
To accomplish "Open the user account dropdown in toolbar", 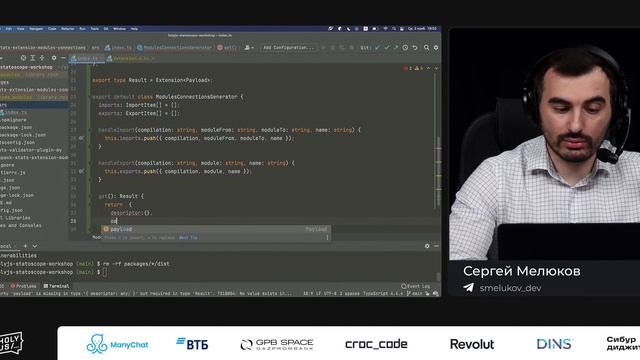I will pos(249,48).
